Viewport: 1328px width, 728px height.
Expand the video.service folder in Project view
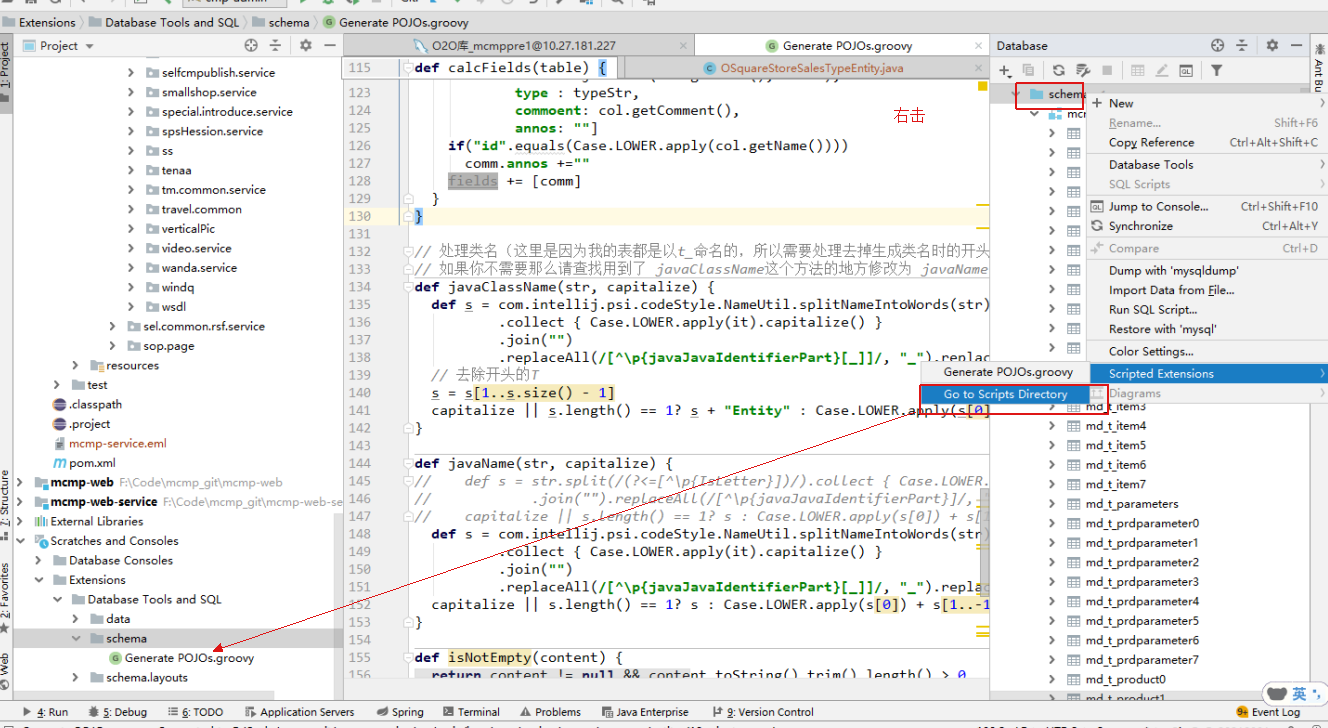pyautogui.click(x=129, y=248)
